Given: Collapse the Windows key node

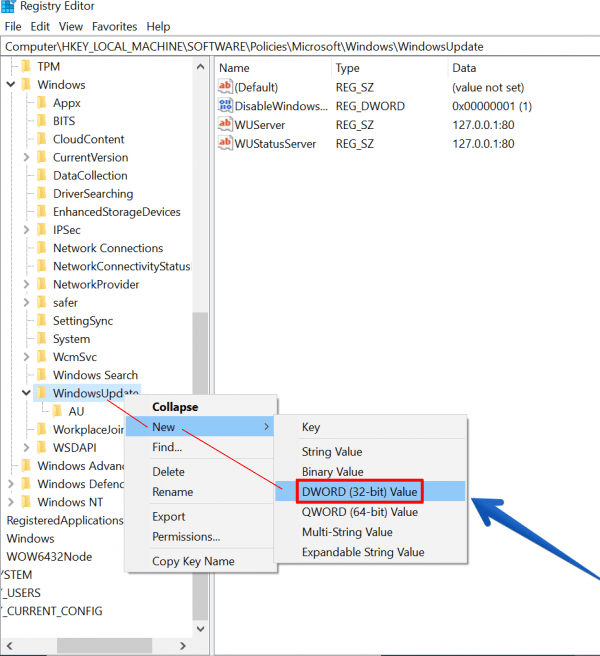Looking at the screenshot, I should [11, 85].
